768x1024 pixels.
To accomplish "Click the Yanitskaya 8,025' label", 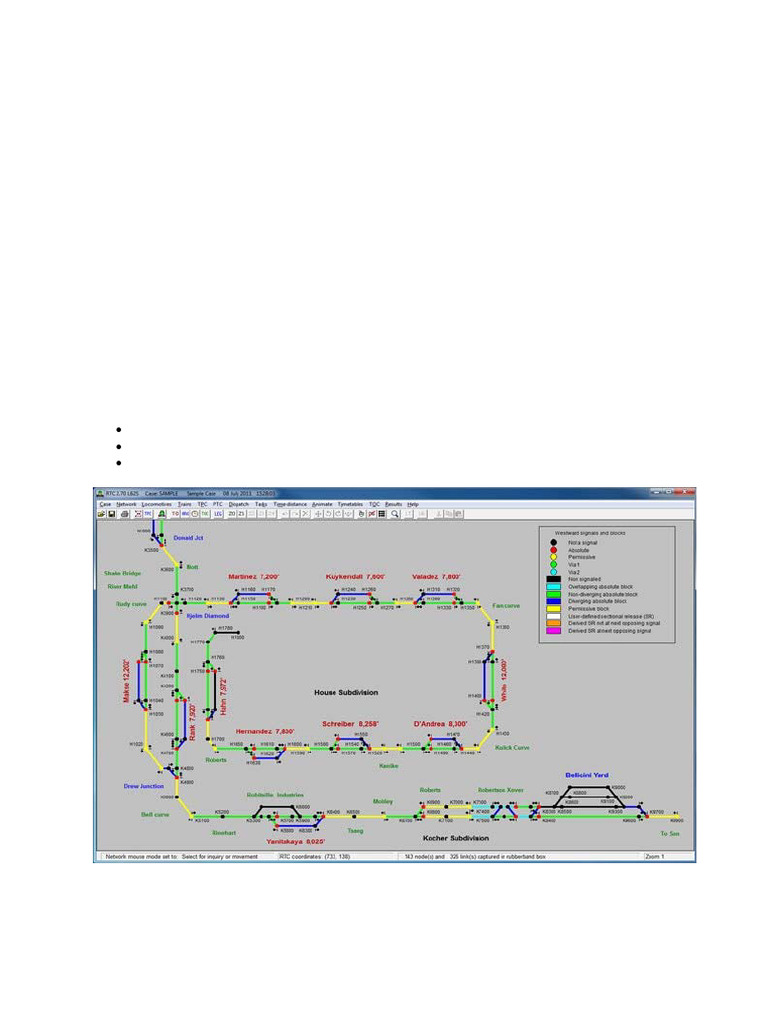I will click(x=296, y=841).
